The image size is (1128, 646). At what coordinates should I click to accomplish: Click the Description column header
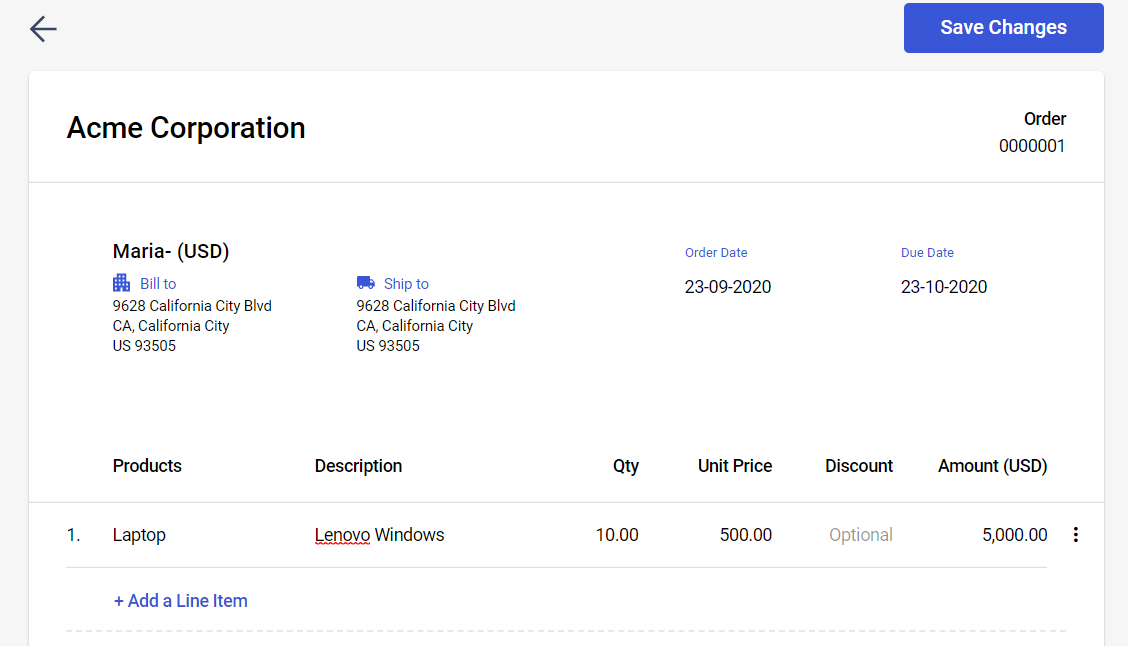click(x=358, y=466)
